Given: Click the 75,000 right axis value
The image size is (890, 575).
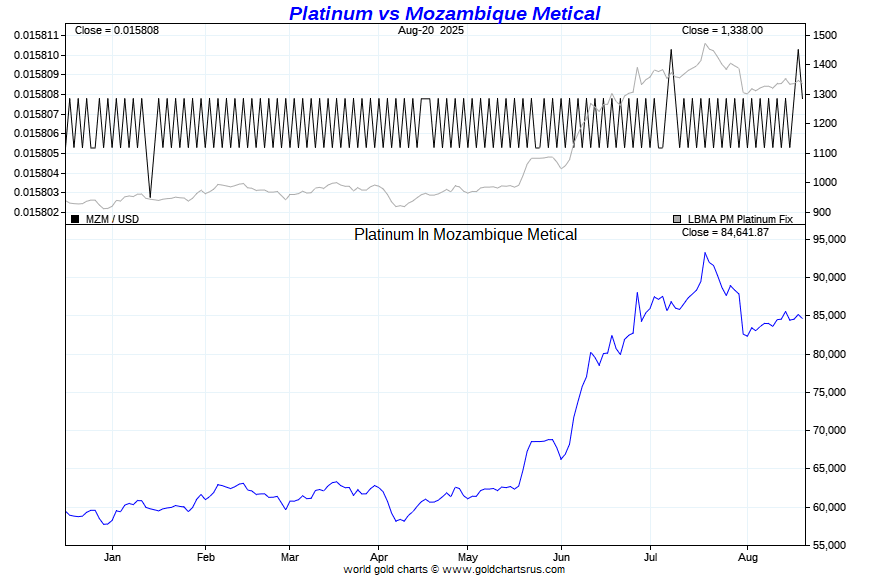Looking at the screenshot, I should coord(829,392).
